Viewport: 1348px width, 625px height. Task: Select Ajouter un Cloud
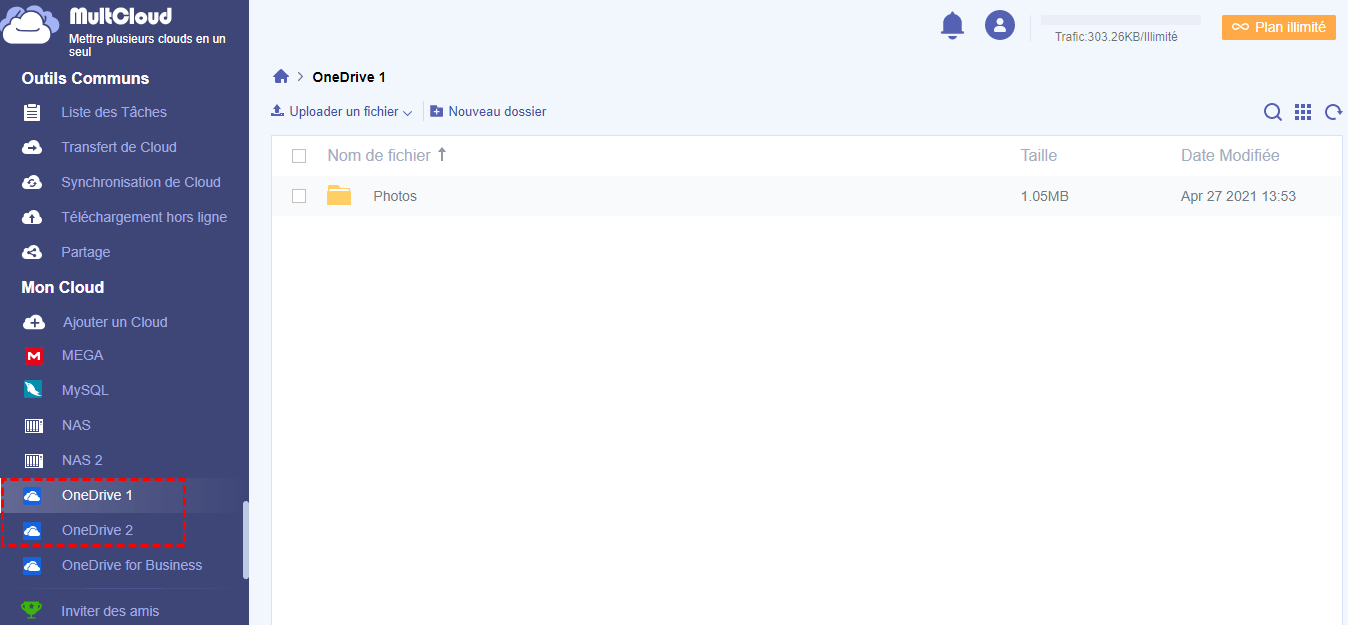point(115,322)
